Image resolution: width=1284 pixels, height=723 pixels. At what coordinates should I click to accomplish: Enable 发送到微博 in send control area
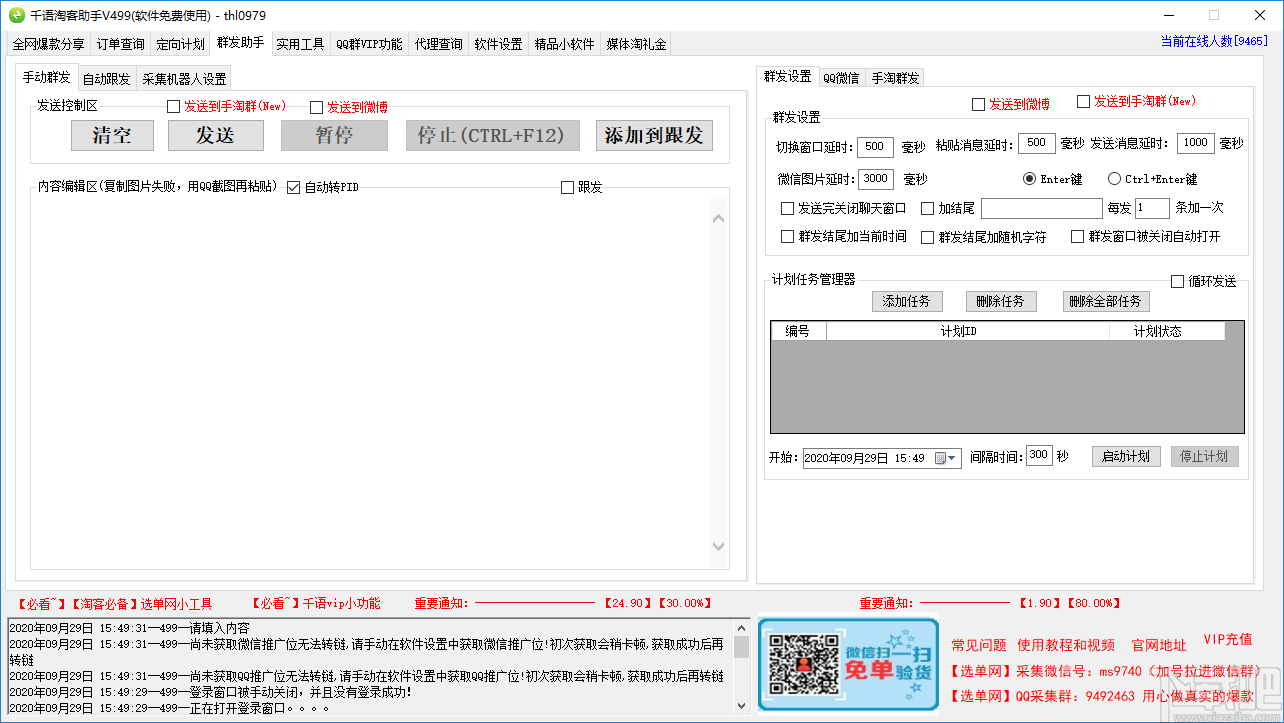click(317, 107)
